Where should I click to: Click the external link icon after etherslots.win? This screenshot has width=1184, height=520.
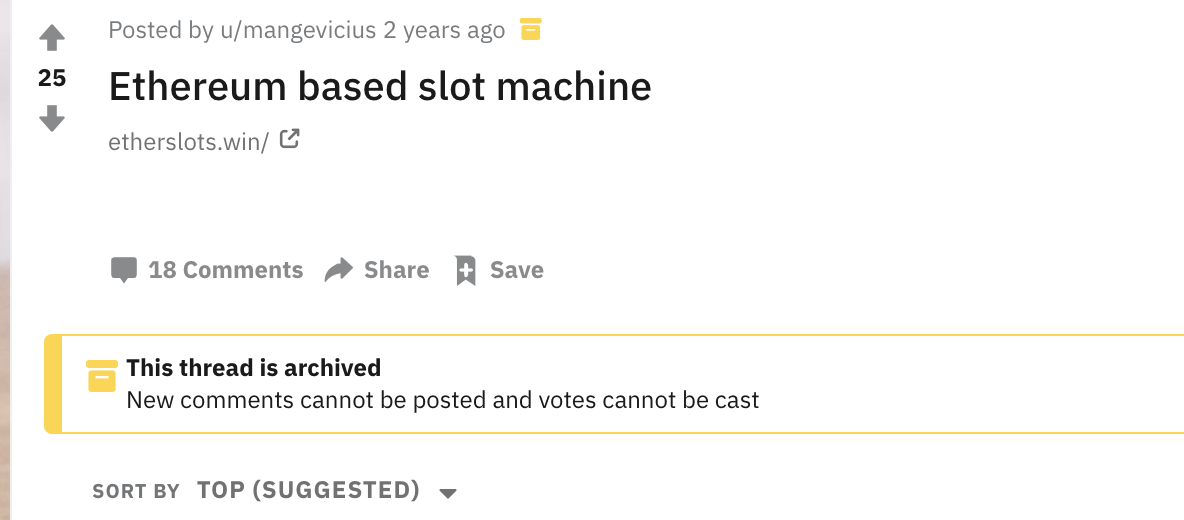pos(290,139)
